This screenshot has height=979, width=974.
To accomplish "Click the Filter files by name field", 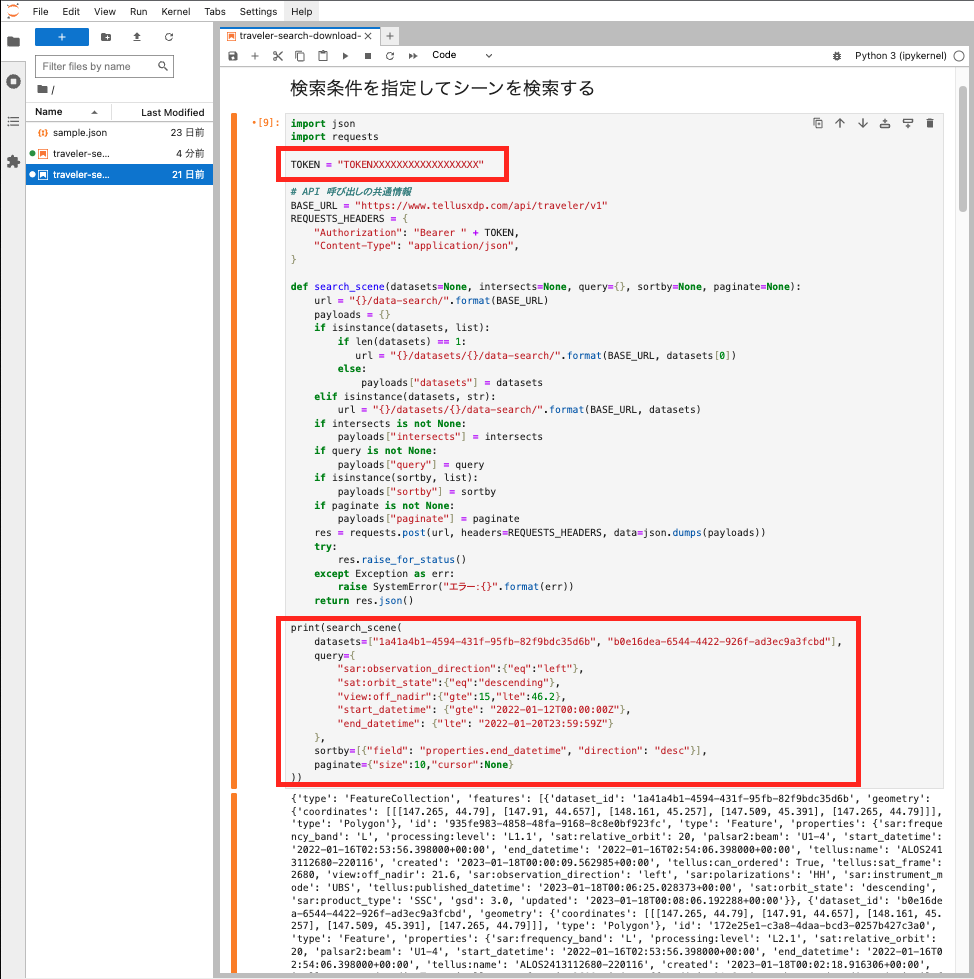I will [x=104, y=66].
